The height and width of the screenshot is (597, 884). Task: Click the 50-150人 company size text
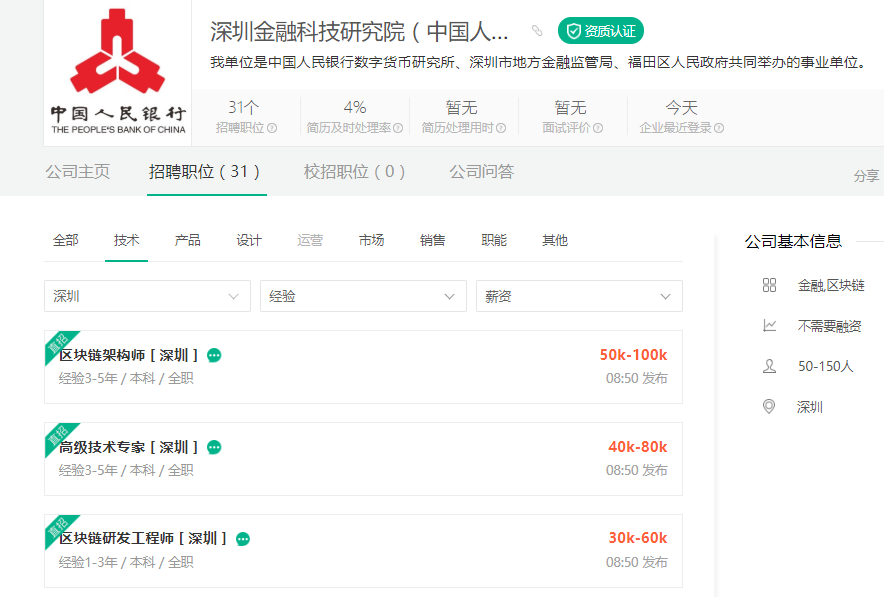[825, 366]
